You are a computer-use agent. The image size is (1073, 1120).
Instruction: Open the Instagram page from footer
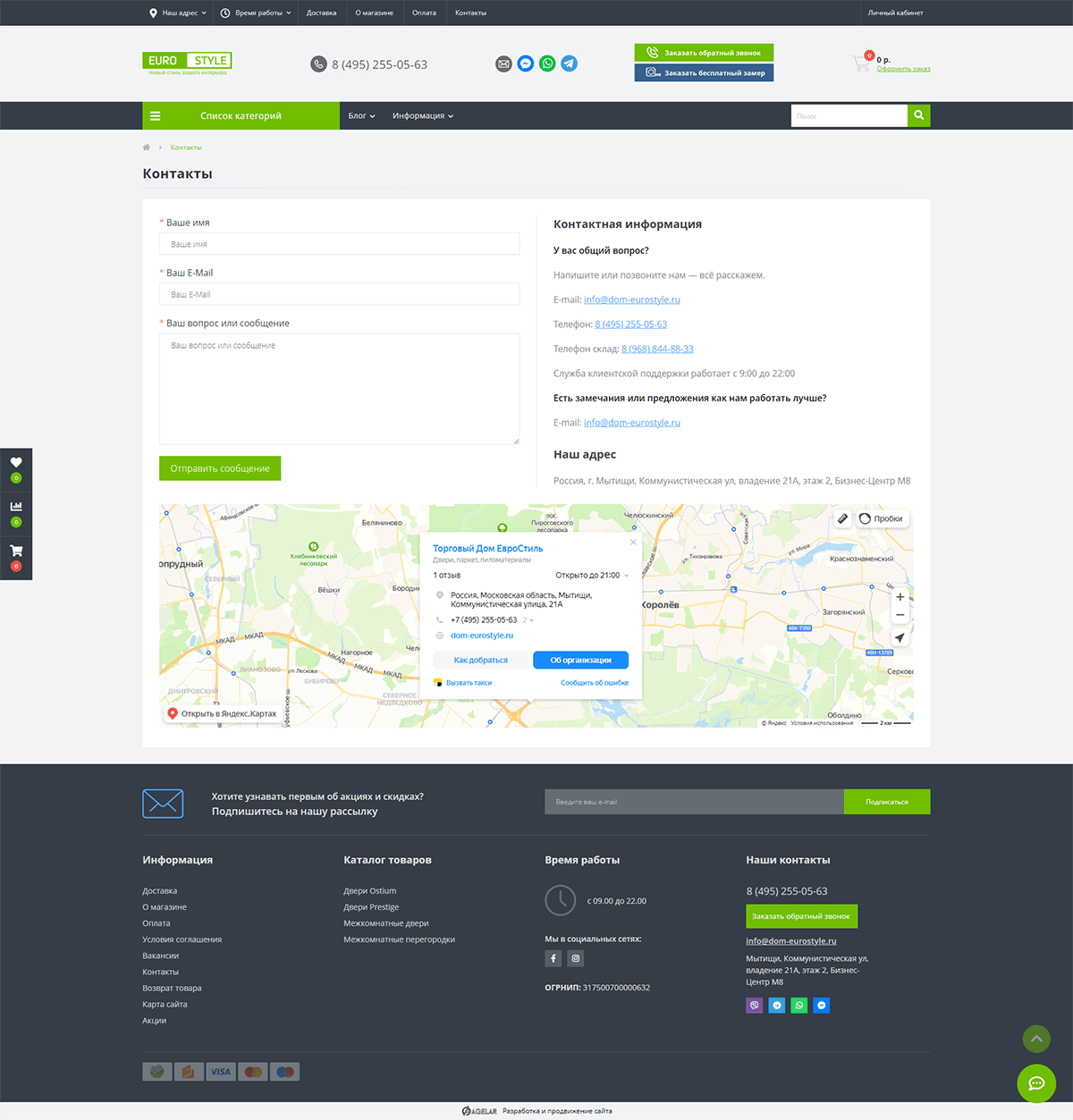(576, 958)
